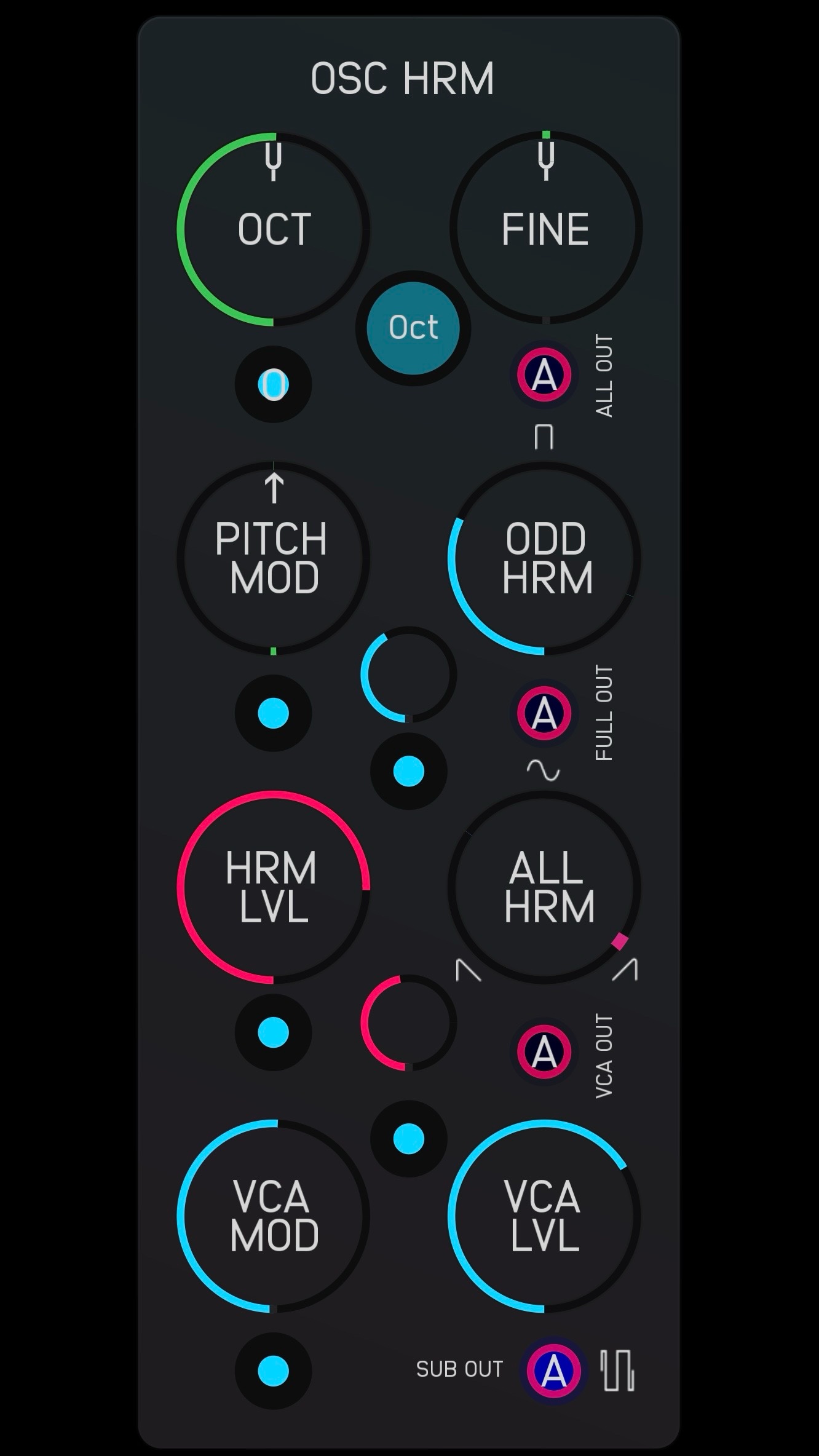Click the OCT knob
819x1456 pixels.
click(274, 229)
